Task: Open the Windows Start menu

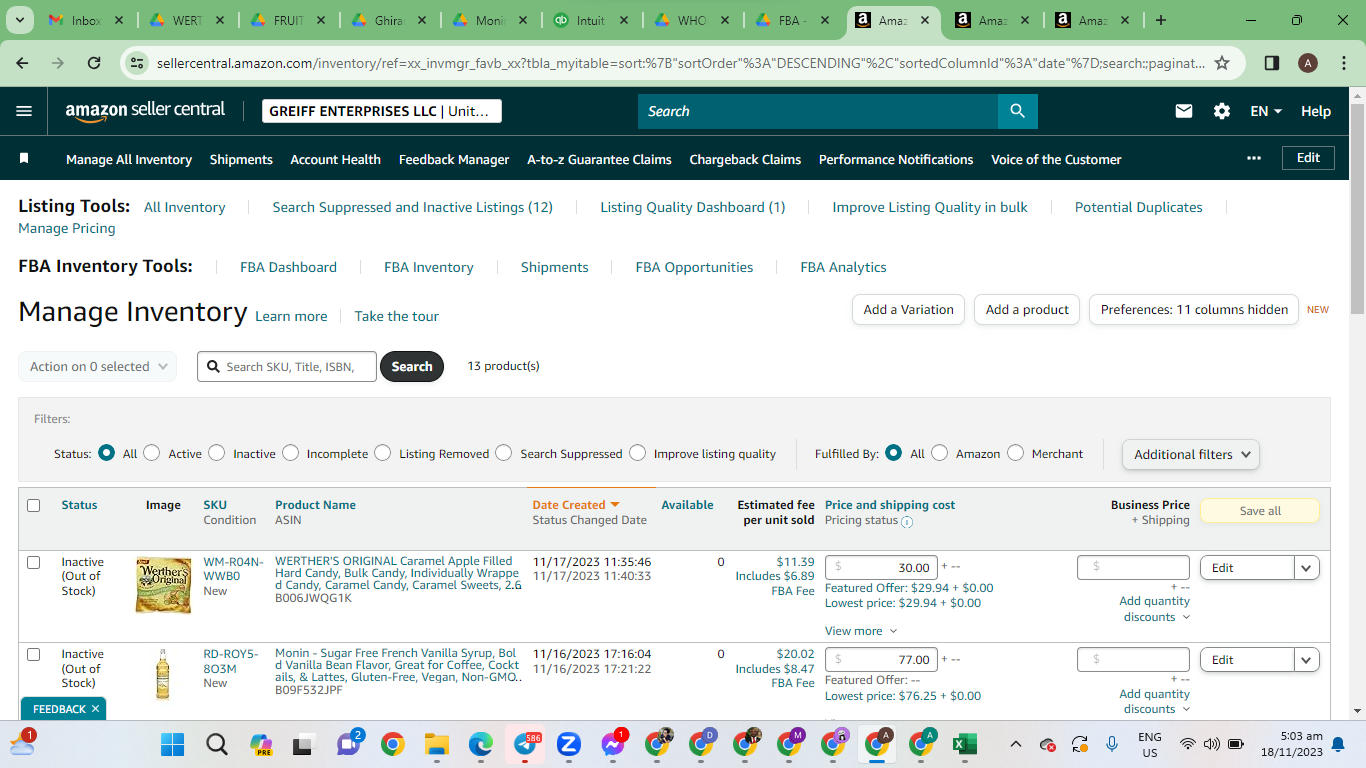Action: point(173,744)
